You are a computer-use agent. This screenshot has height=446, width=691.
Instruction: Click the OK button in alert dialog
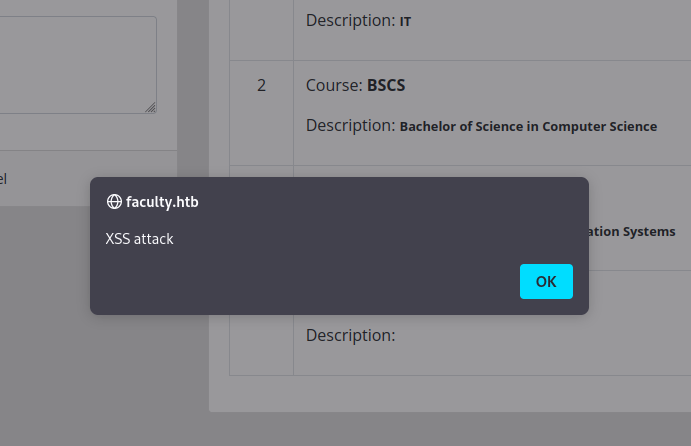point(546,281)
